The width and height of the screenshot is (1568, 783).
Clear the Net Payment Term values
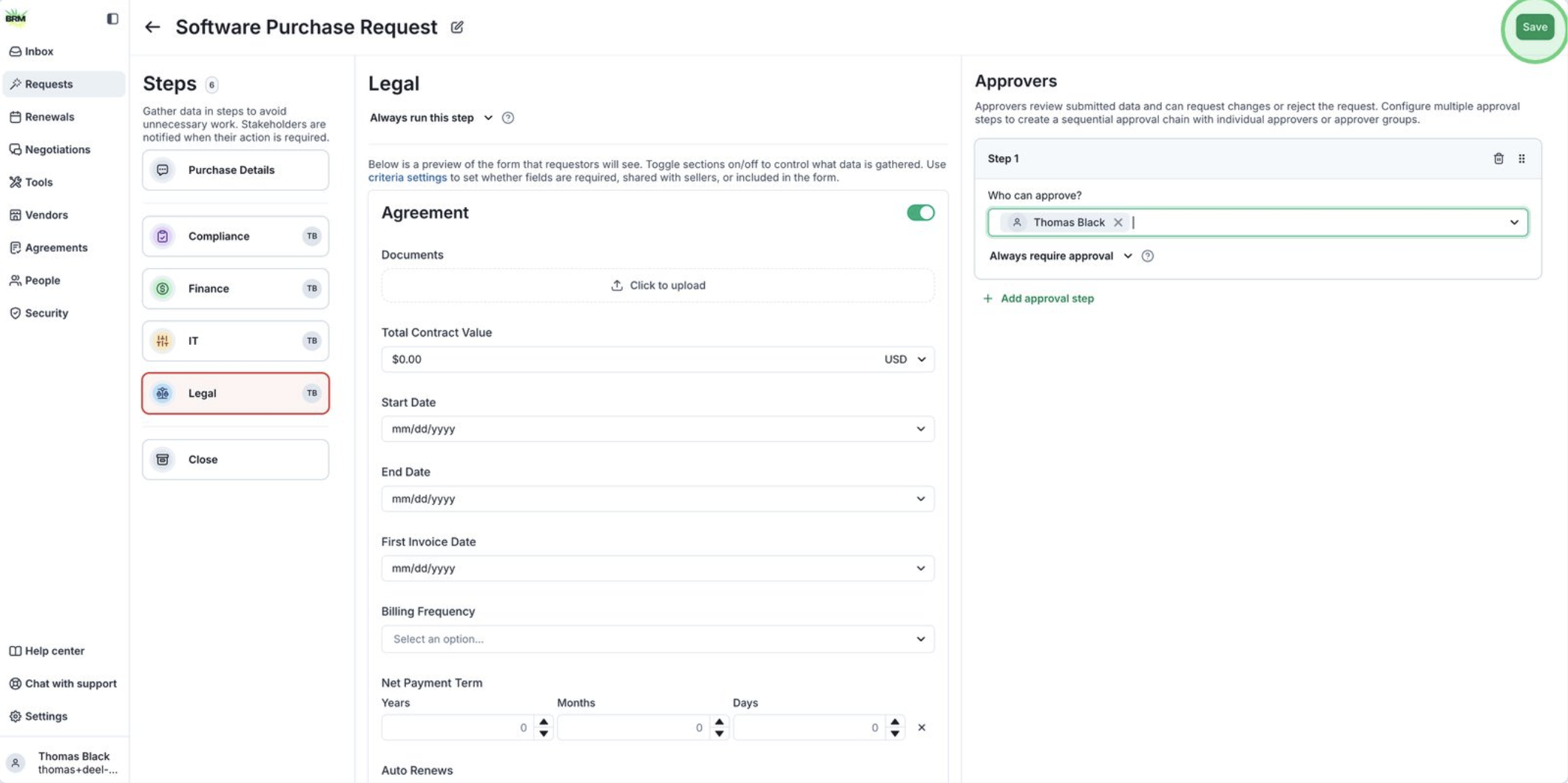point(922,727)
